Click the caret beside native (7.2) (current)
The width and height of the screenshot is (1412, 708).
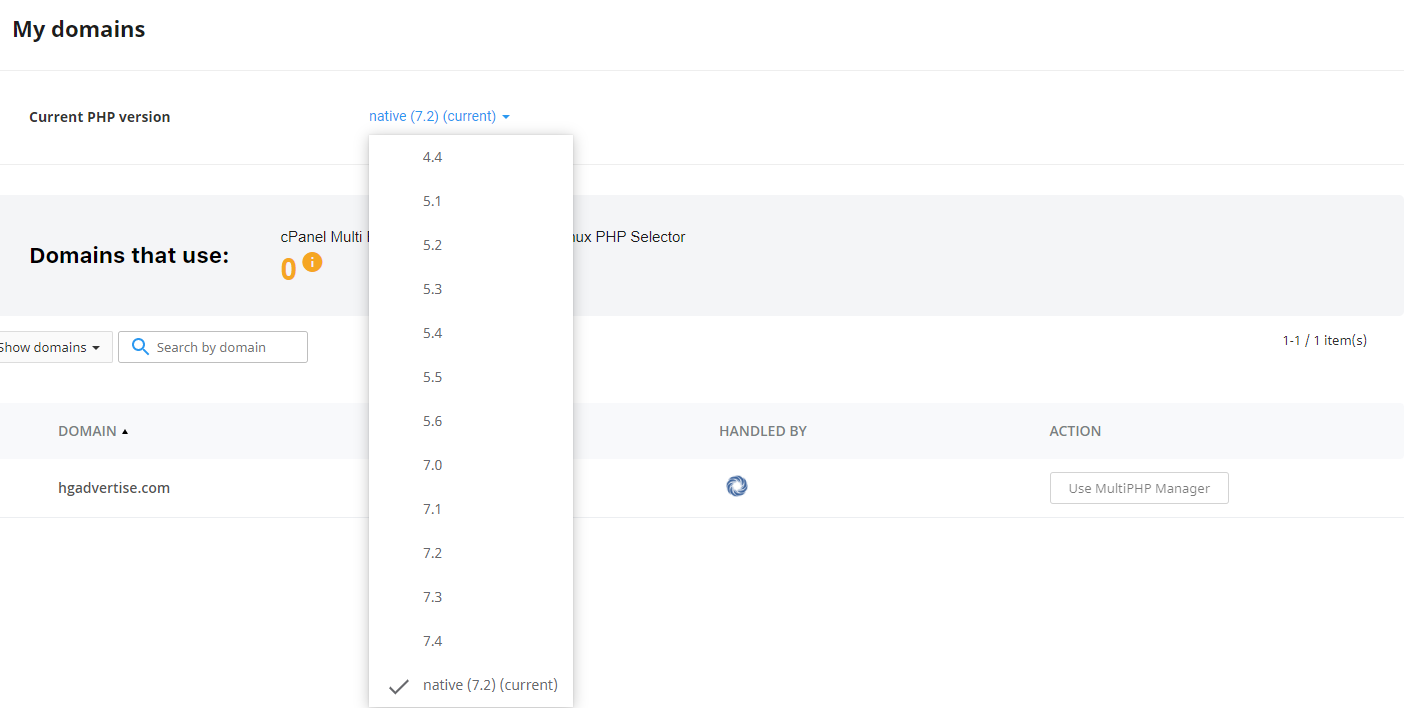click(x=507, y=116)
